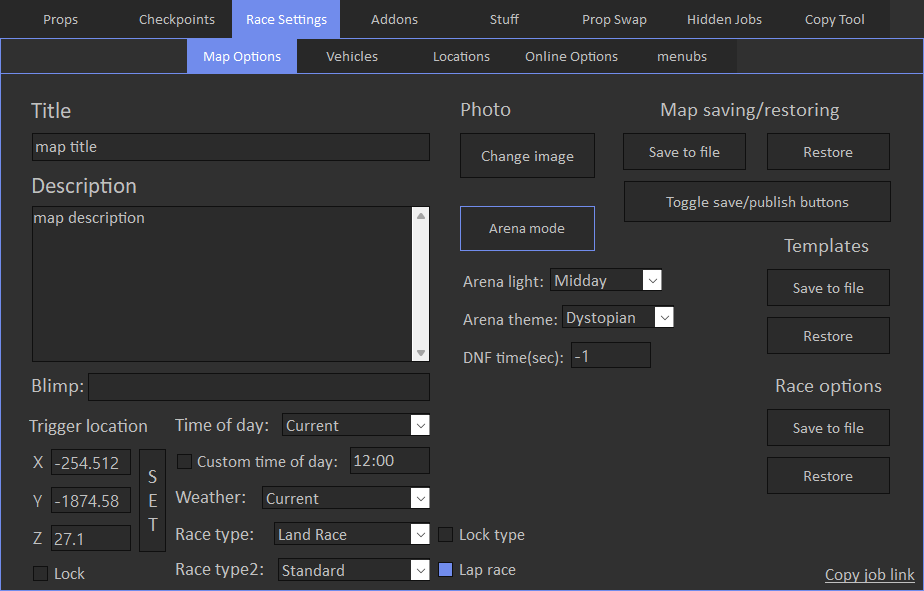This screenshot has width=924, height=591.
Task: Enable Custom time of day checkbox
Action: click(184, 461)
